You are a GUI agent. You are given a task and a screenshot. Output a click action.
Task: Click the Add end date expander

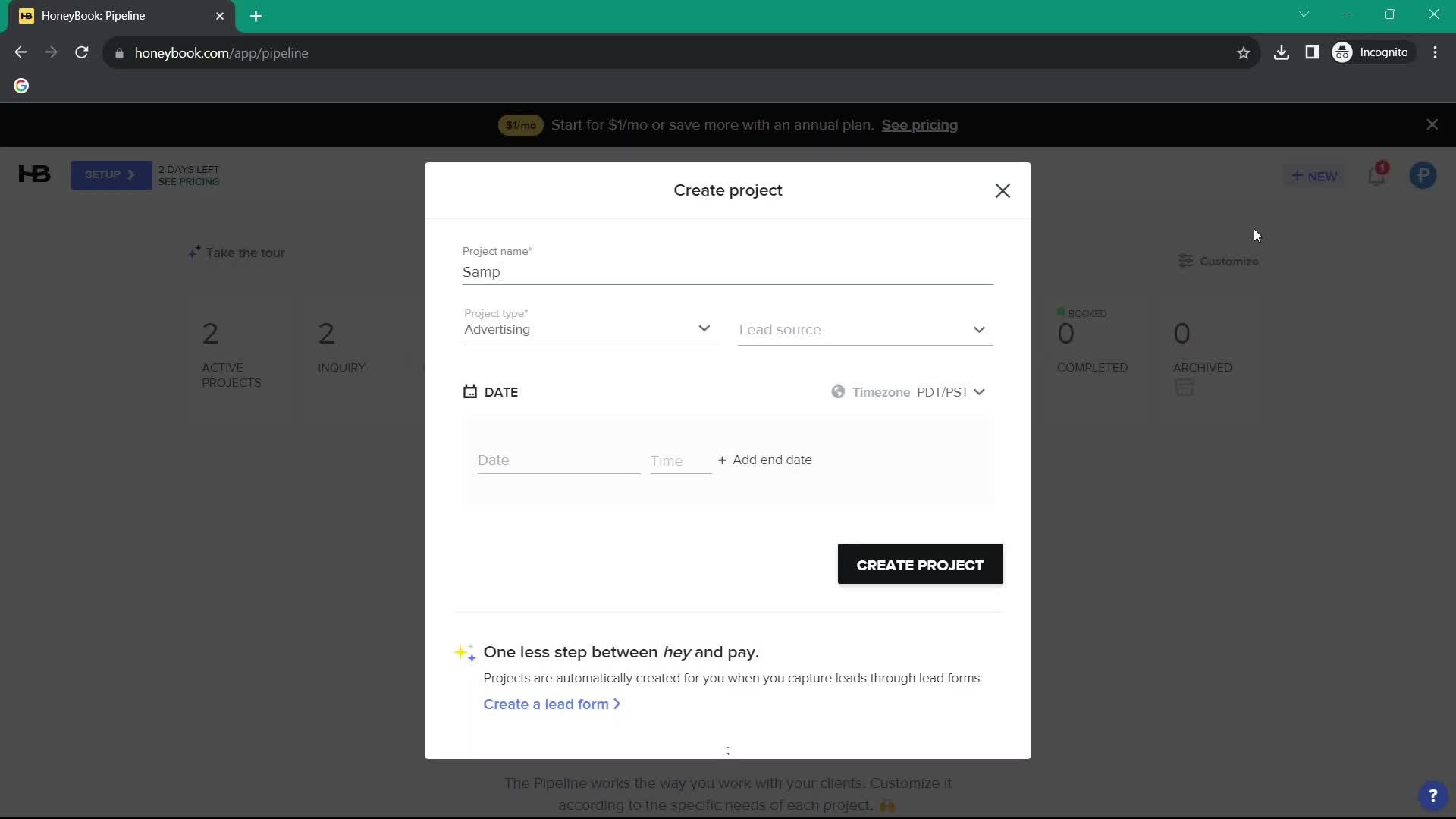point(765,459)
